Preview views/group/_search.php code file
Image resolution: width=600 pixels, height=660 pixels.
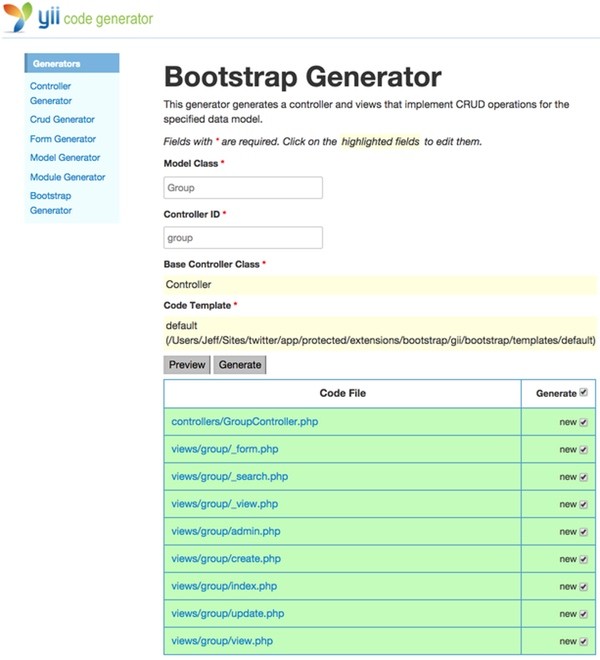point(229,476)
